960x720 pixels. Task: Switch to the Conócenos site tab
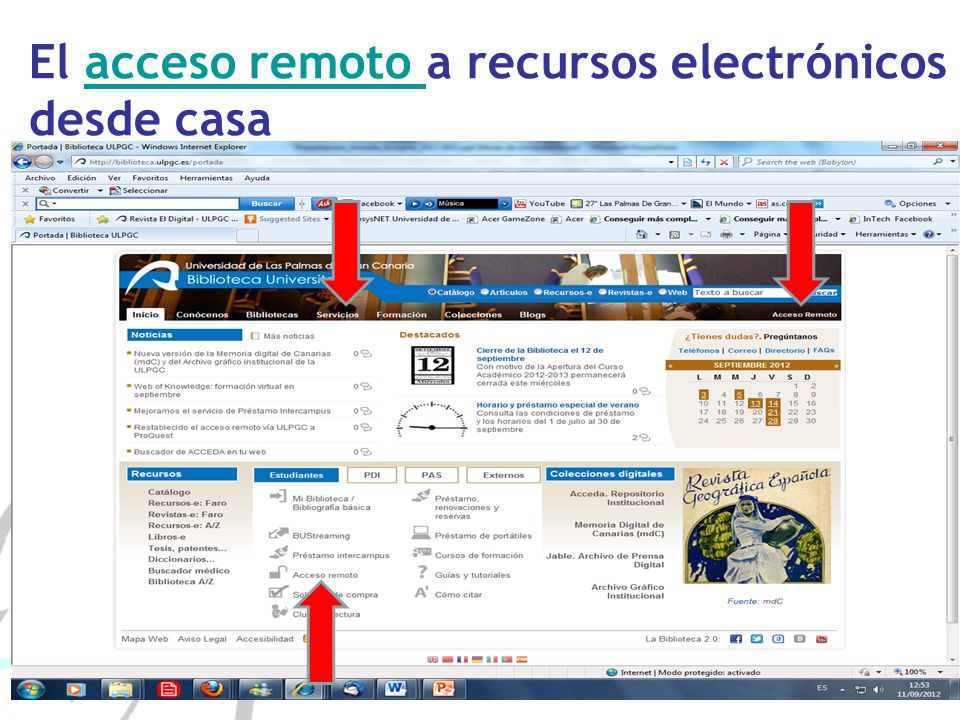click(202, 315)
